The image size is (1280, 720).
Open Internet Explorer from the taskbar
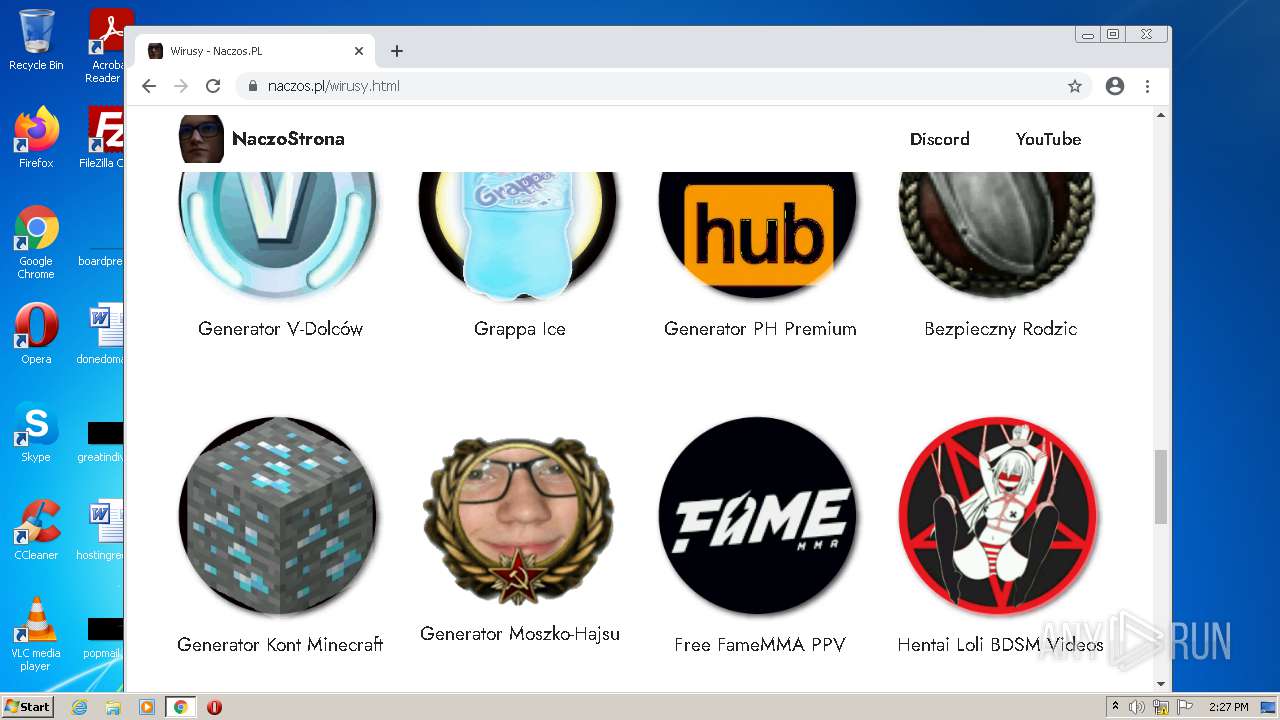click(79, 707)
